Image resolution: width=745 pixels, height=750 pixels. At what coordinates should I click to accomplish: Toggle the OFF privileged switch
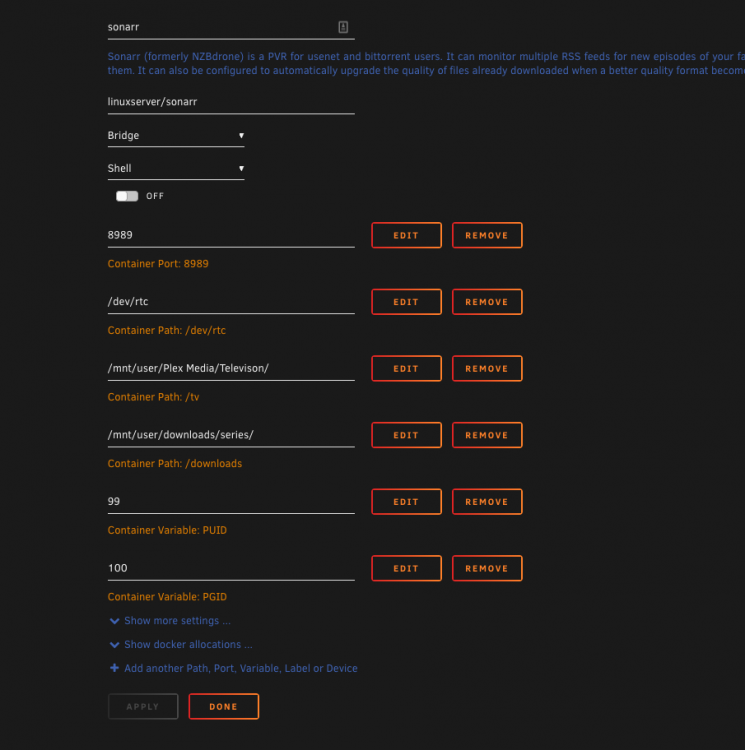pyautogui.click(x=127, y=196)
